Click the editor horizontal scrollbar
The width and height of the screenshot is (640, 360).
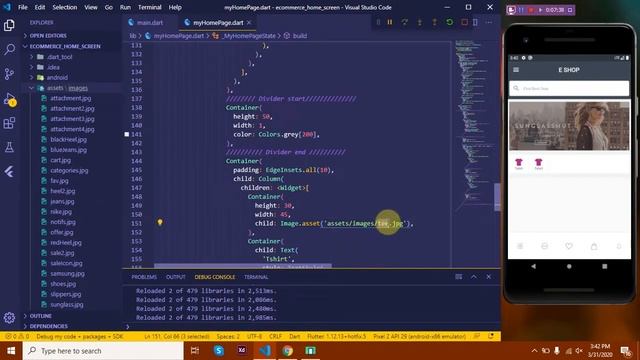click(x=243, y=266)
